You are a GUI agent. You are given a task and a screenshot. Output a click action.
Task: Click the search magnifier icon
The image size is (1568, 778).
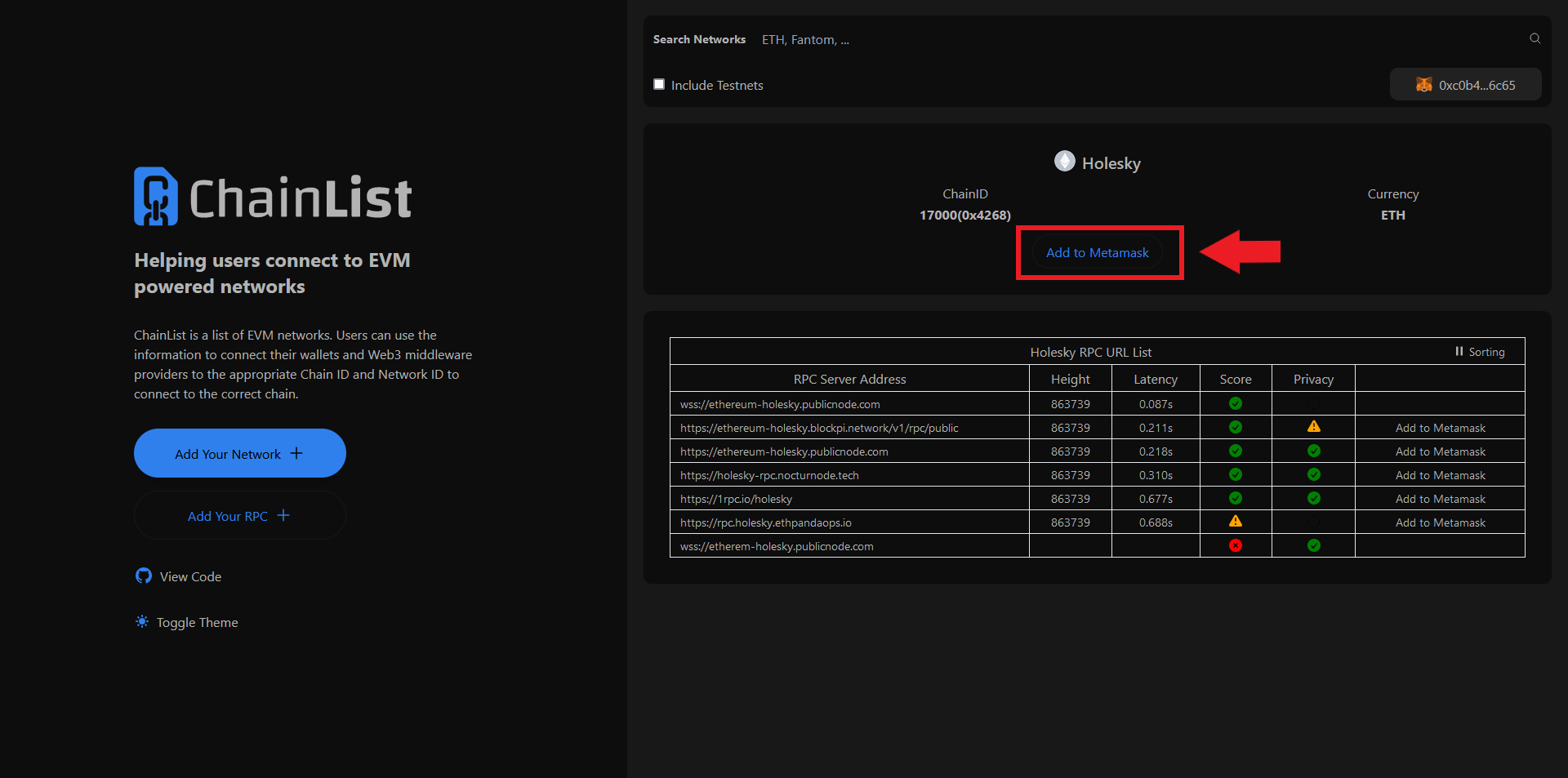pos(1535,38)
